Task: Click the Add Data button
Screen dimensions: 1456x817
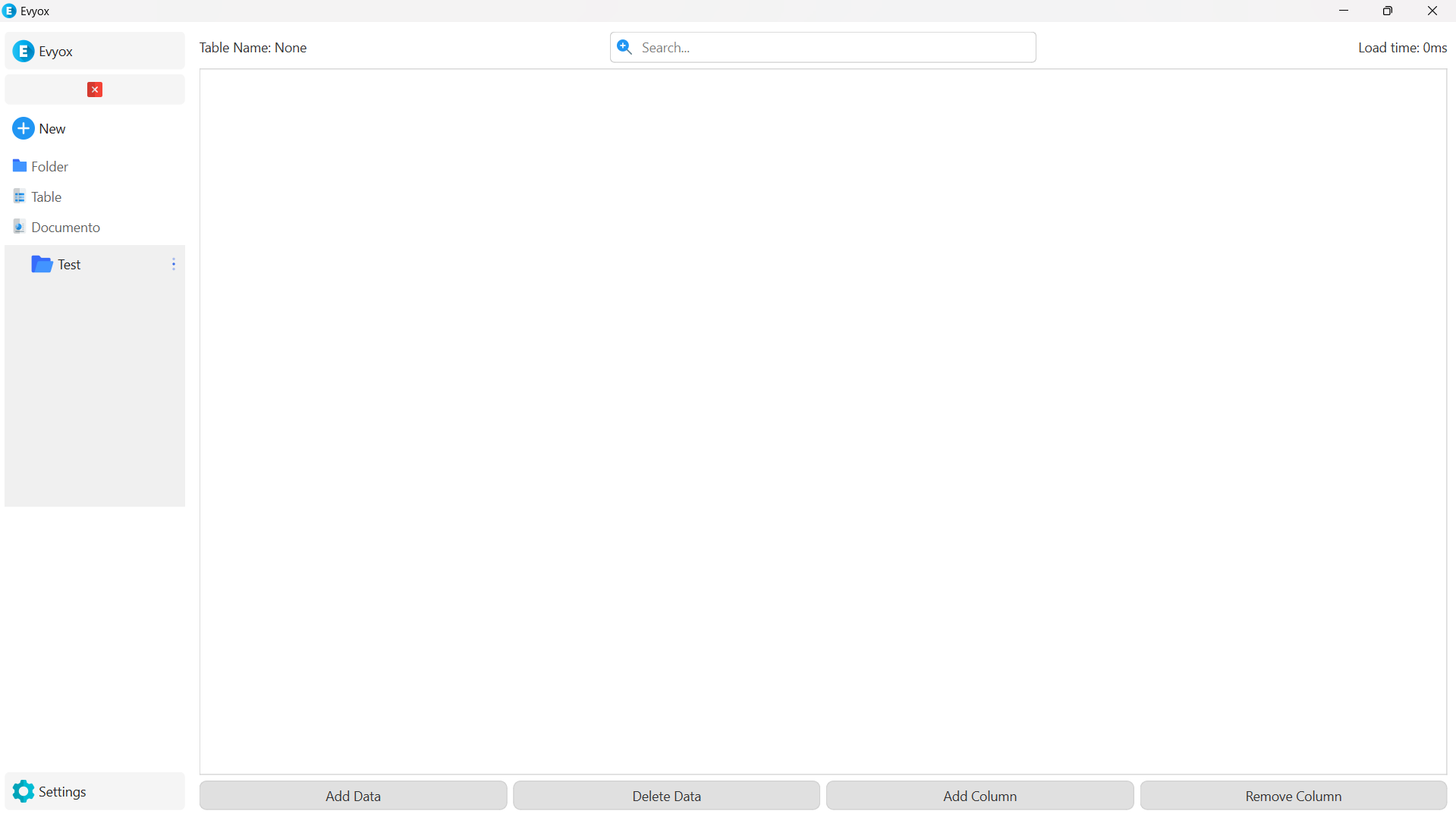Action: [354, 796]
